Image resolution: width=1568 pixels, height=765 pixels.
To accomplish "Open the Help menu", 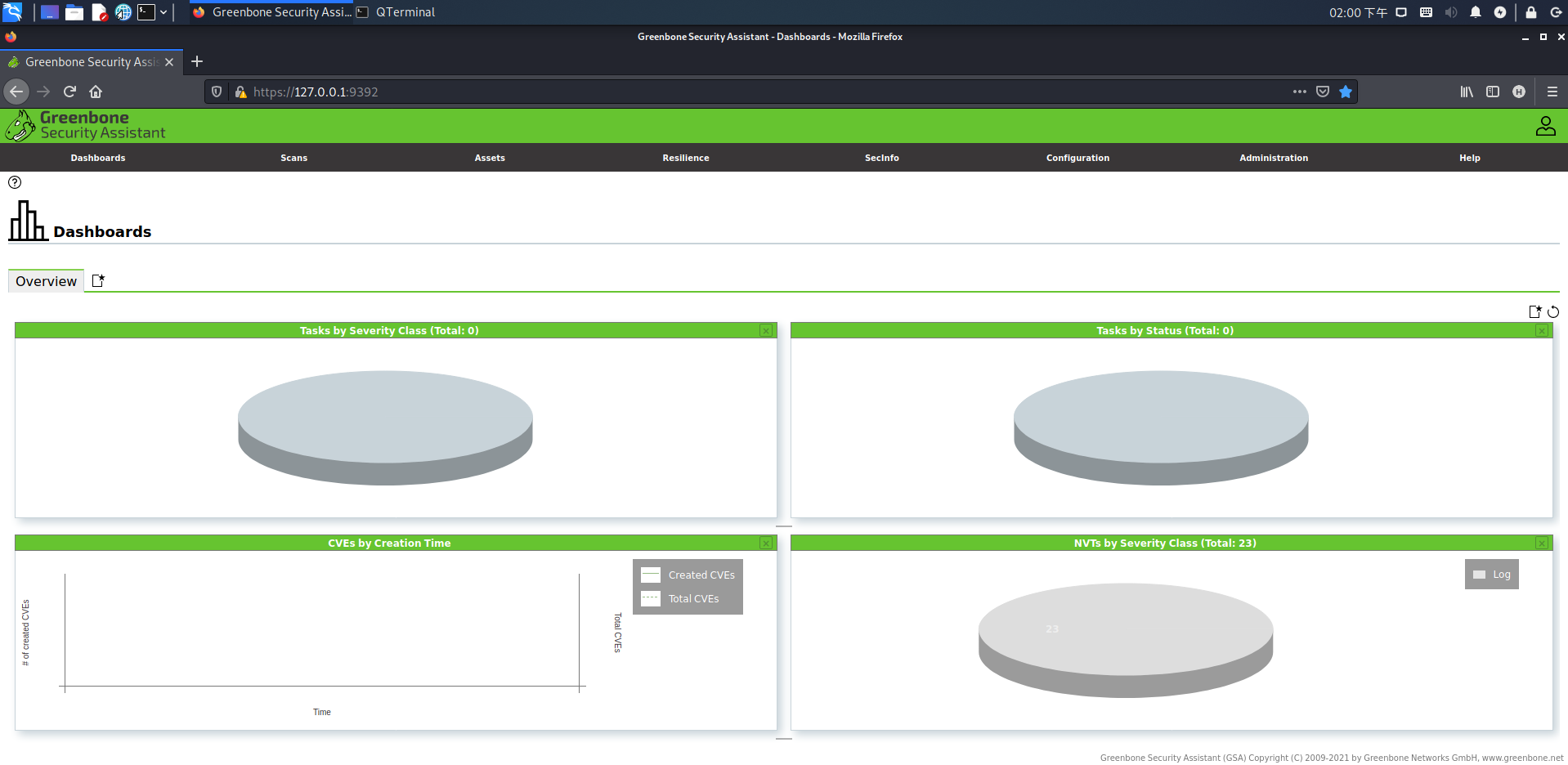I will coord(1470,158).
